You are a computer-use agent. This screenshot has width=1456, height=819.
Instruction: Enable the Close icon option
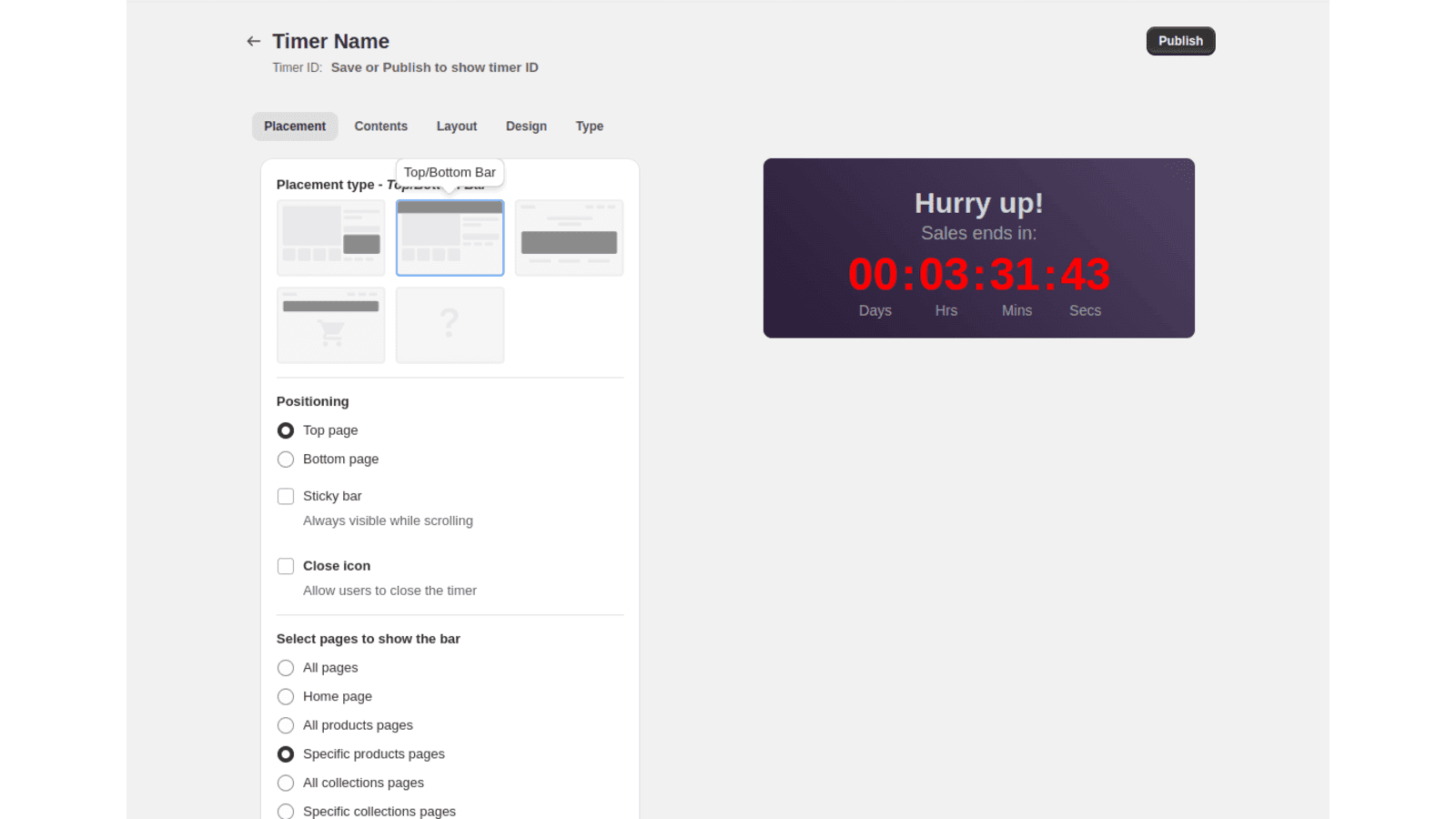click(286, 565)
